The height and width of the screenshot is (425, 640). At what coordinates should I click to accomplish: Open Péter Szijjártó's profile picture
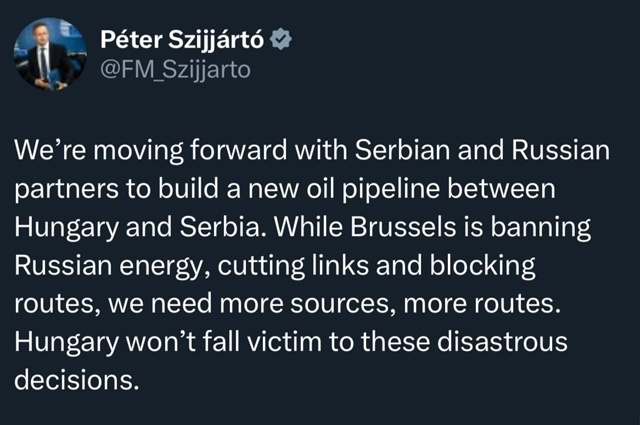[50, 53]
